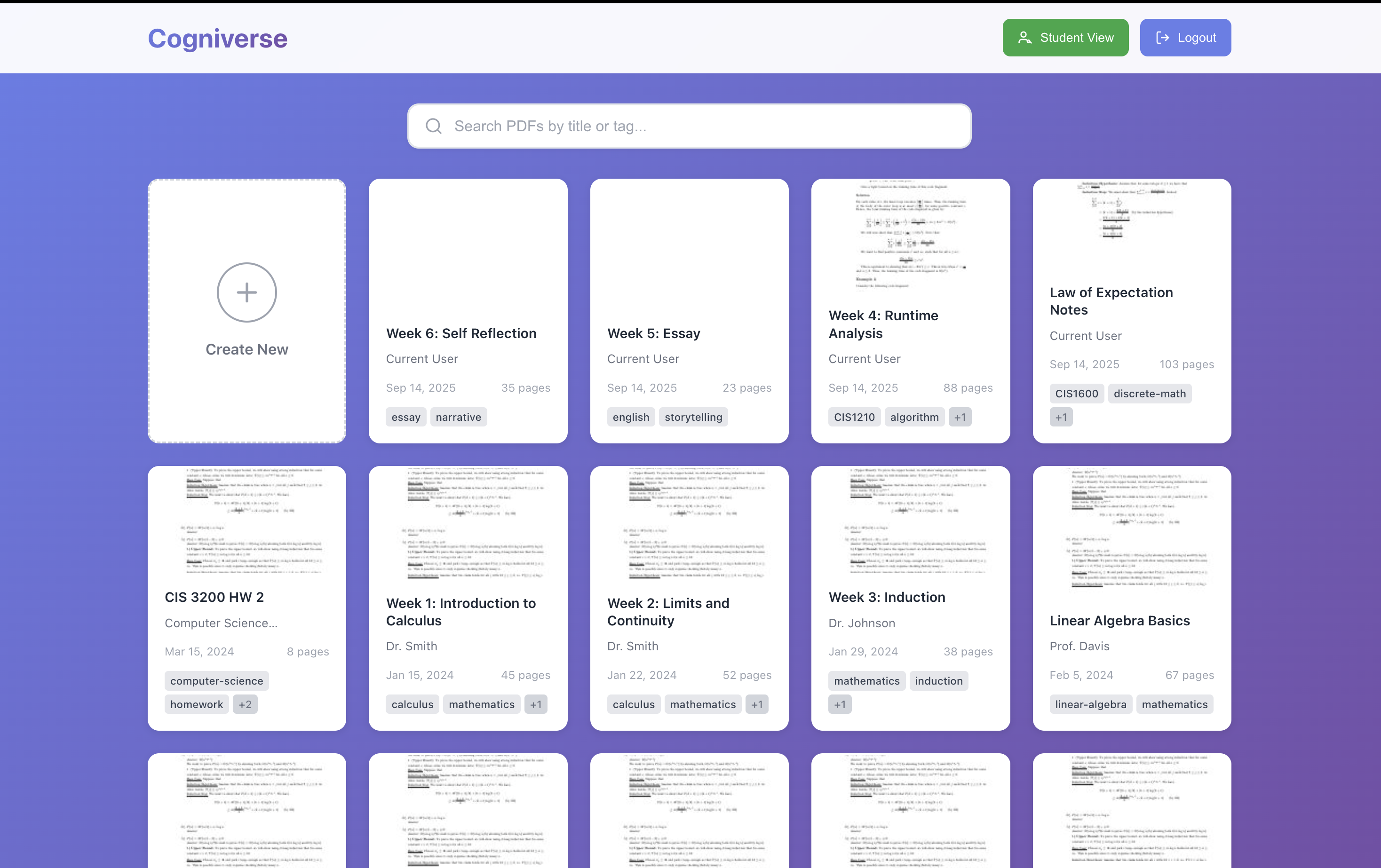The image size is (1381, 868).
Task: Open Linear Algebra Basics document preview
Action: [x=1131, y=528]
